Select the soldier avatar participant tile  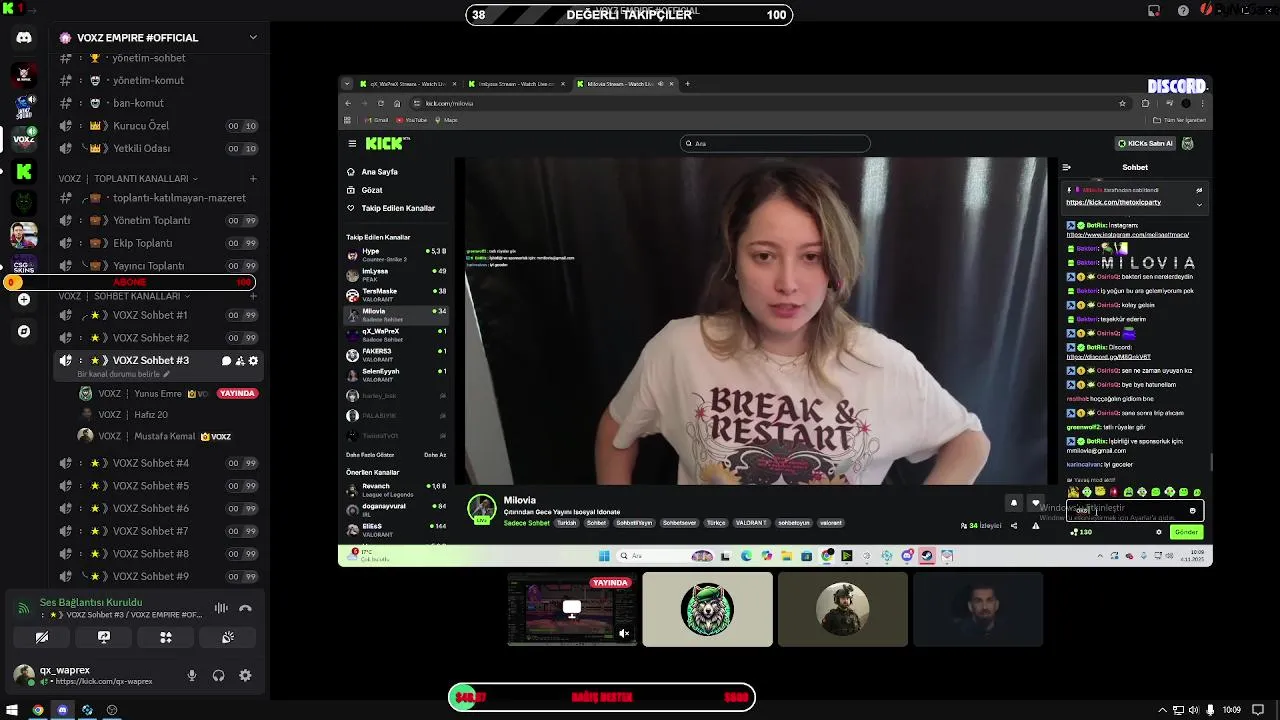pyautogui.click(x=843, y=609)
